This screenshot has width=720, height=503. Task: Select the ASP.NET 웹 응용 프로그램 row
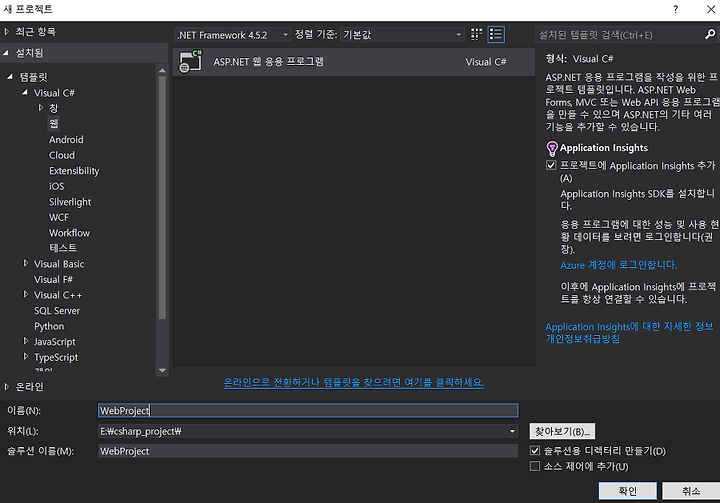[x=354, y=62]
